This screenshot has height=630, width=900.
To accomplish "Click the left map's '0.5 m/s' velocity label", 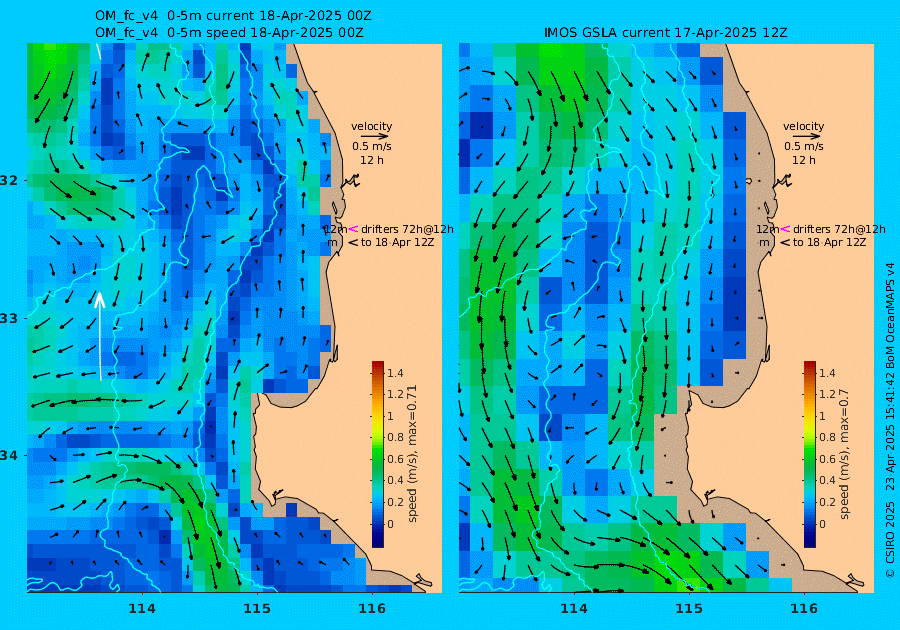I will (372, 147).
